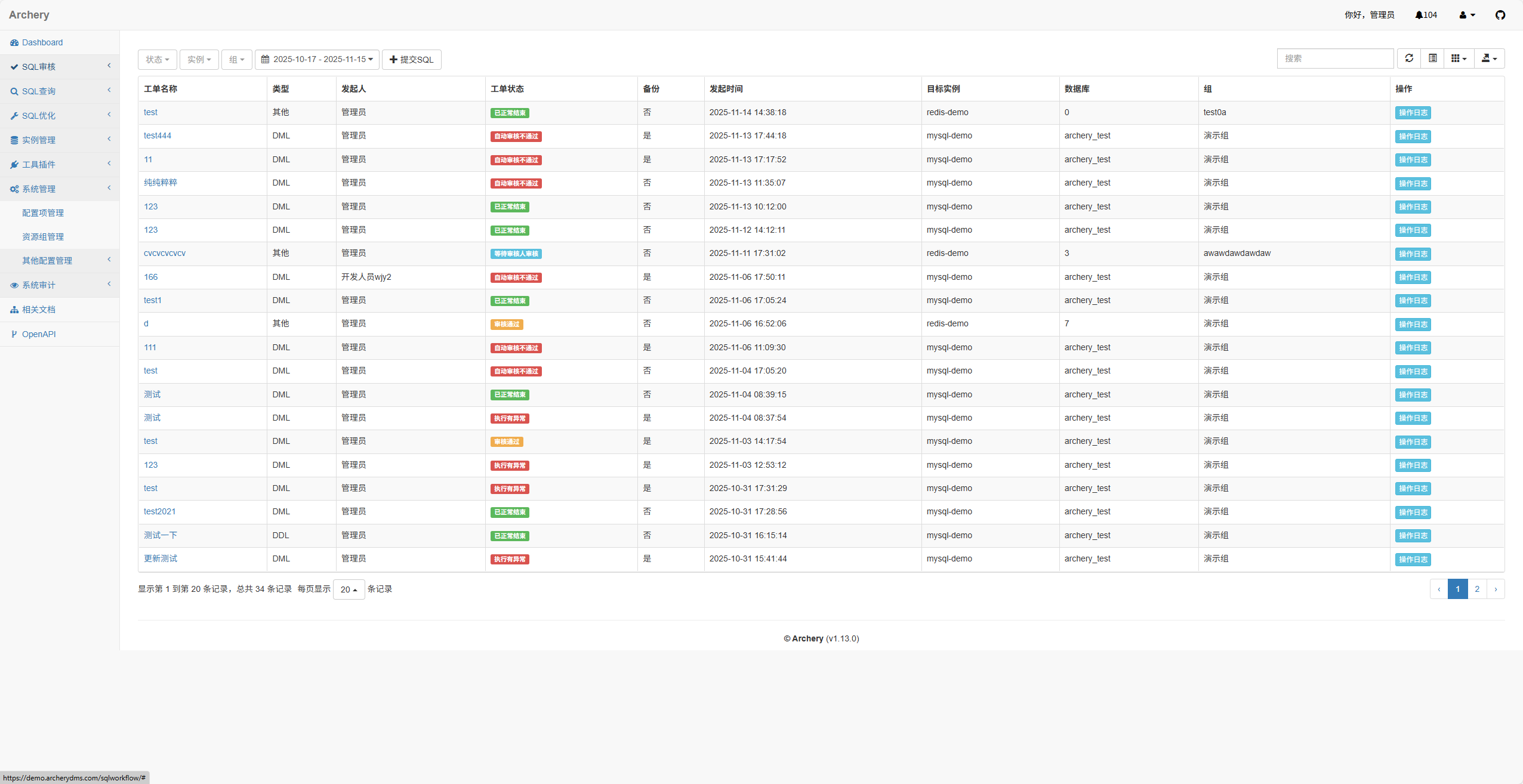Open the 实例 filter dropdown
The image size is (1523, 784).
tap(199, 60)
